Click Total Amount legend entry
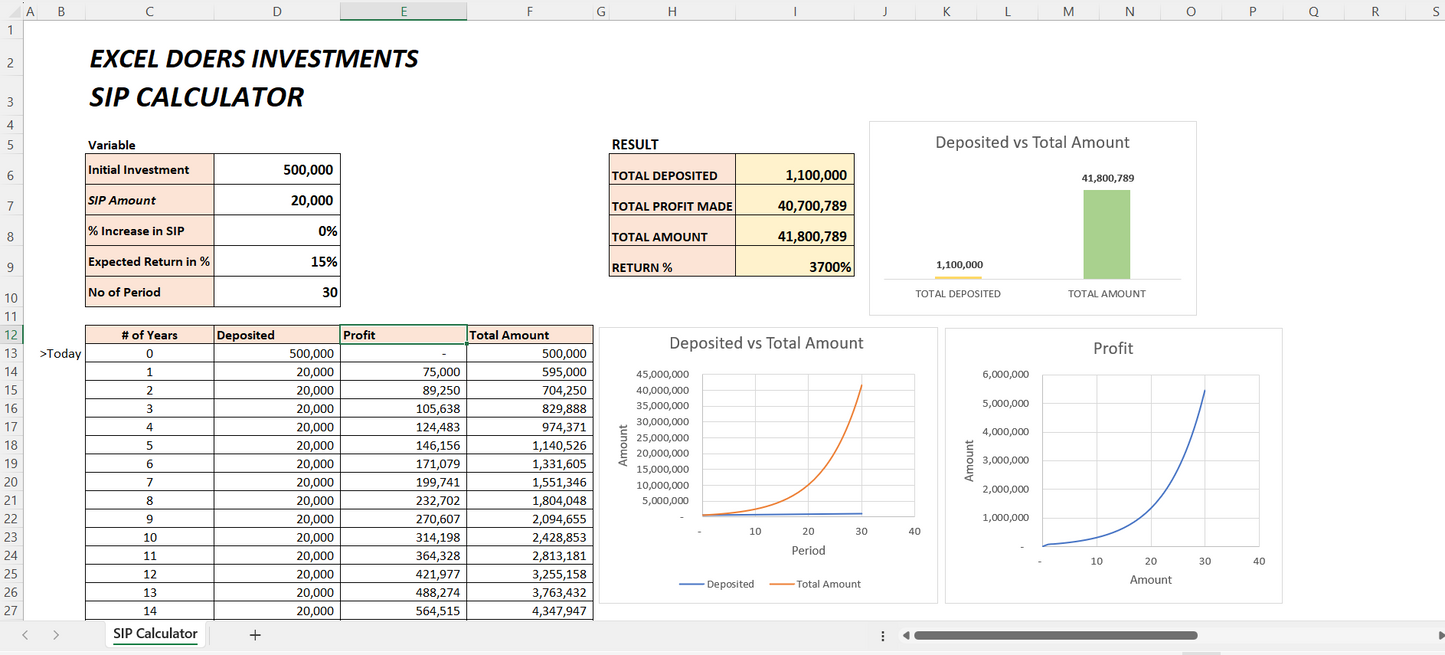The height and width of the screenshot is (655, 1445). [x=815, y=584]
